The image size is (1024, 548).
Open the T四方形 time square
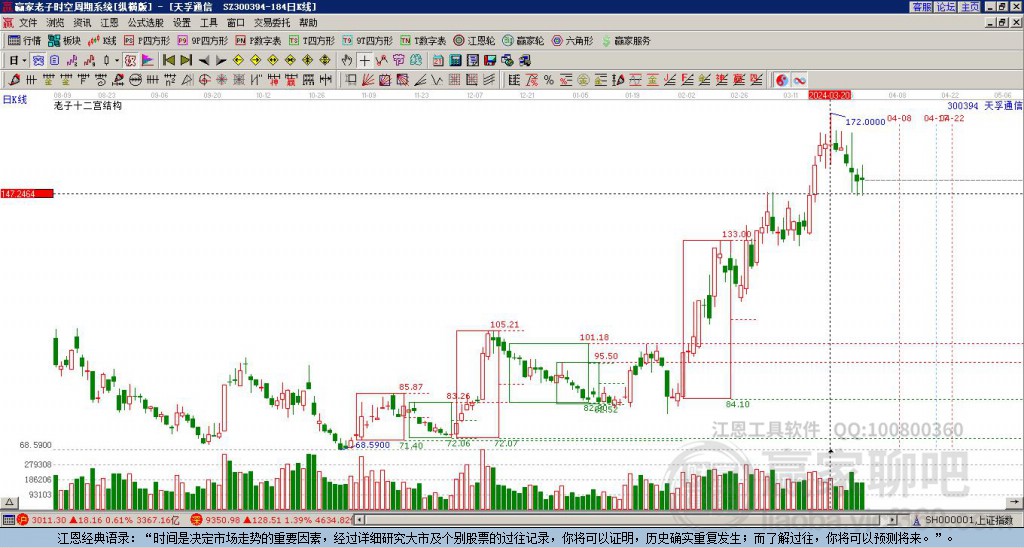click(x=312, y=40)
